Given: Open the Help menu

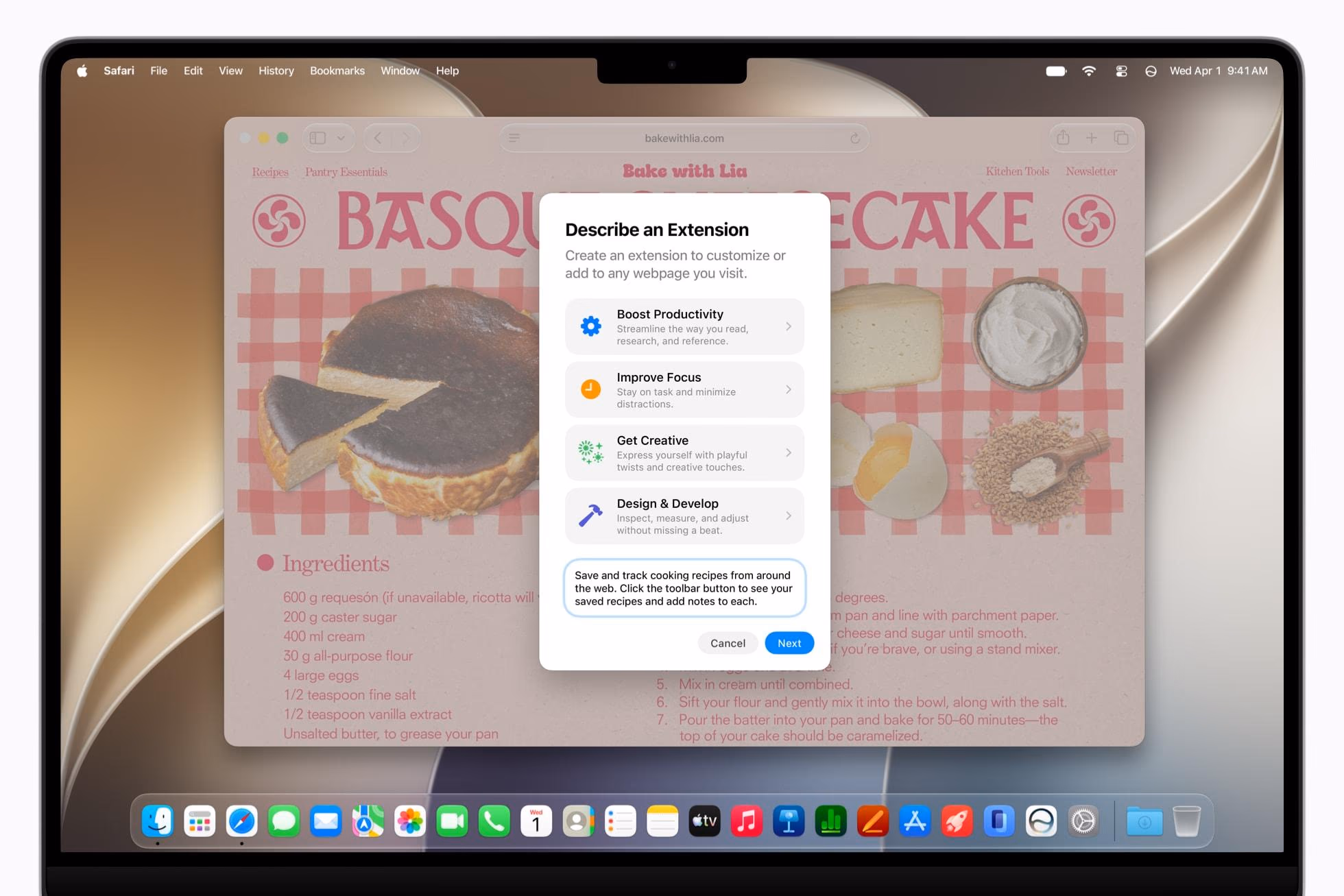Looking at the screenshot, I should click(x=447, y=71).
